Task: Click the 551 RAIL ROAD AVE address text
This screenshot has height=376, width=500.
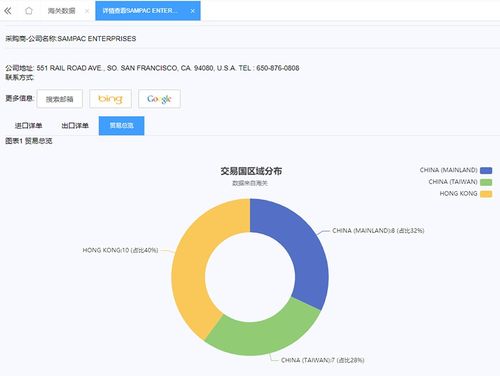Action: 168,68
